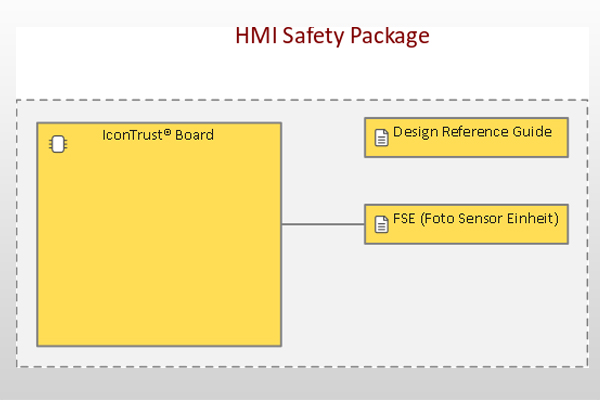Viewport: 600px width, 400px height.
Task: Click the document icon beside FSE label
Action: click(381, 224)
